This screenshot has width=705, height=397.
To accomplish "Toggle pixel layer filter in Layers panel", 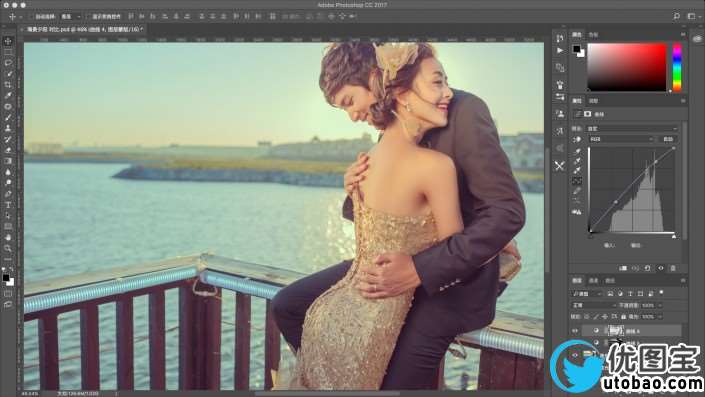I will point(611,294).
